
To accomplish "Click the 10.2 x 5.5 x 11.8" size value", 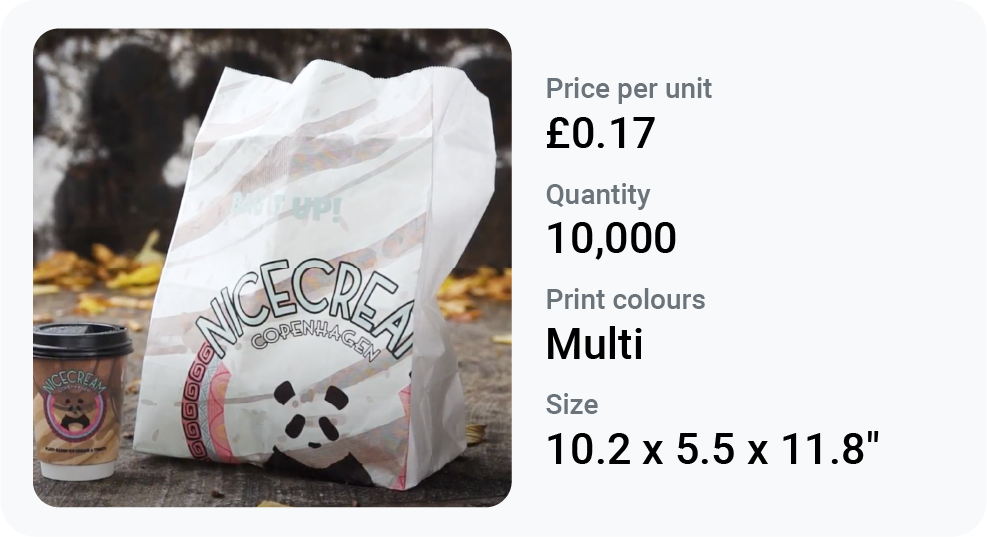I will pos(712,449).
